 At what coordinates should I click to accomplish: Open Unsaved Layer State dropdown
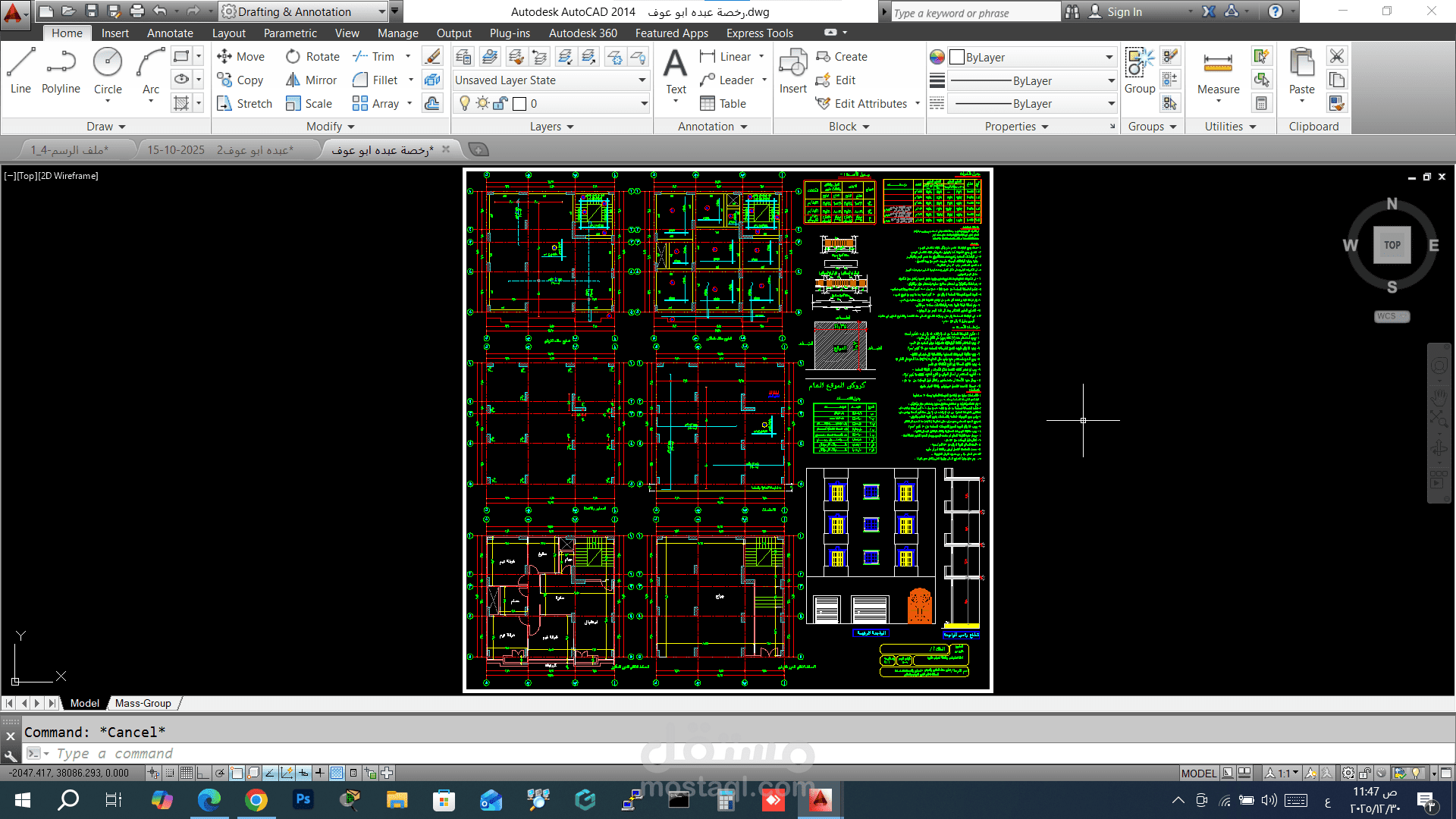(x=551, y=80)
